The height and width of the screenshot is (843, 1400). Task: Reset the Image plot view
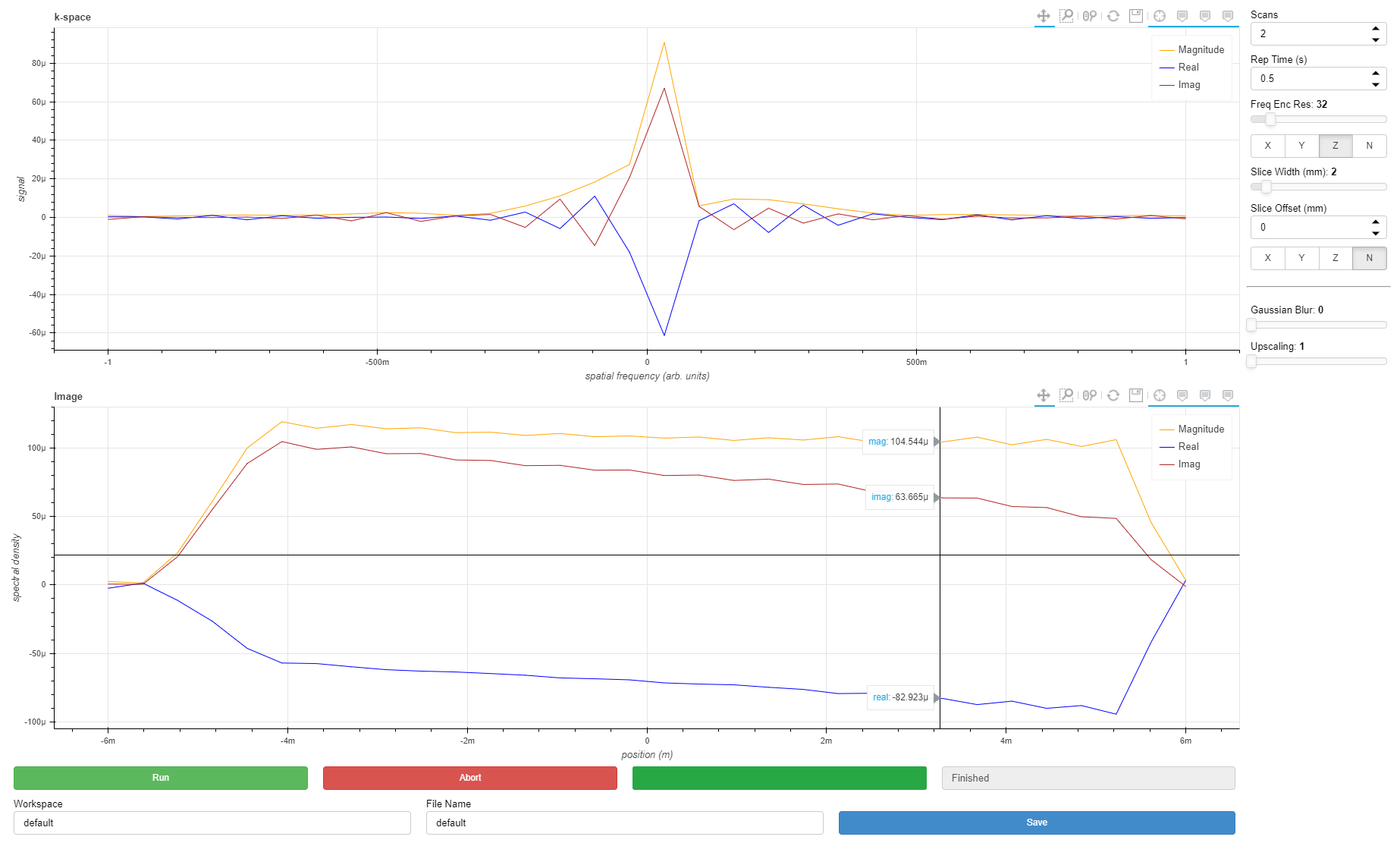point(1113,395)
